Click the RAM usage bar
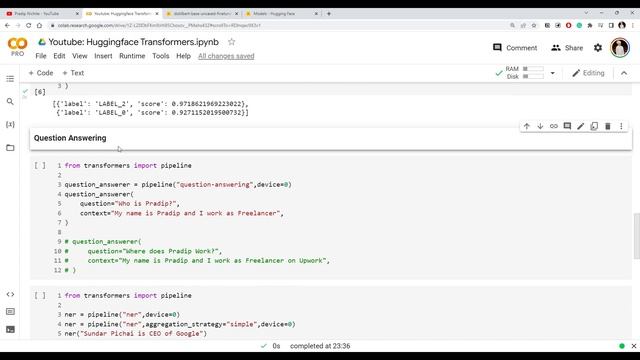 533,69
